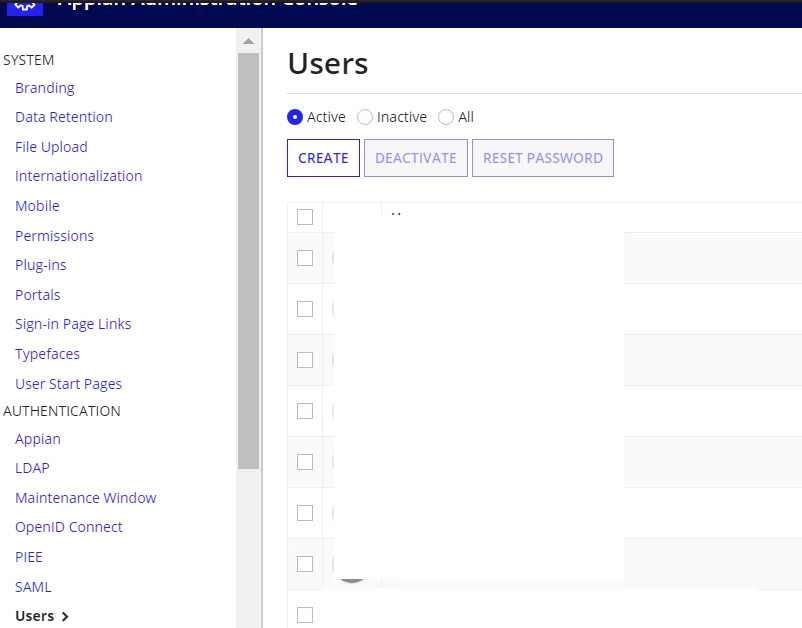The width and height of the screenshot is (802, 628).
Task: Click the sidebar scrollbar thumb
Action: [249, 261]
